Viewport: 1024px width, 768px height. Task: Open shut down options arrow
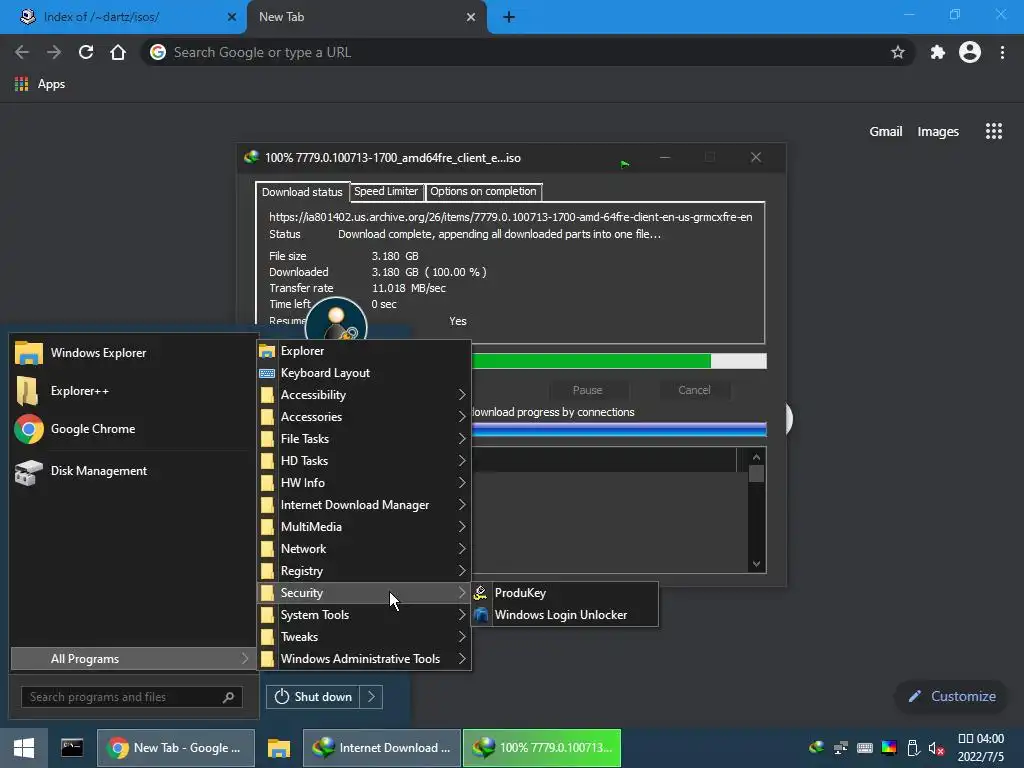point(371,697)
